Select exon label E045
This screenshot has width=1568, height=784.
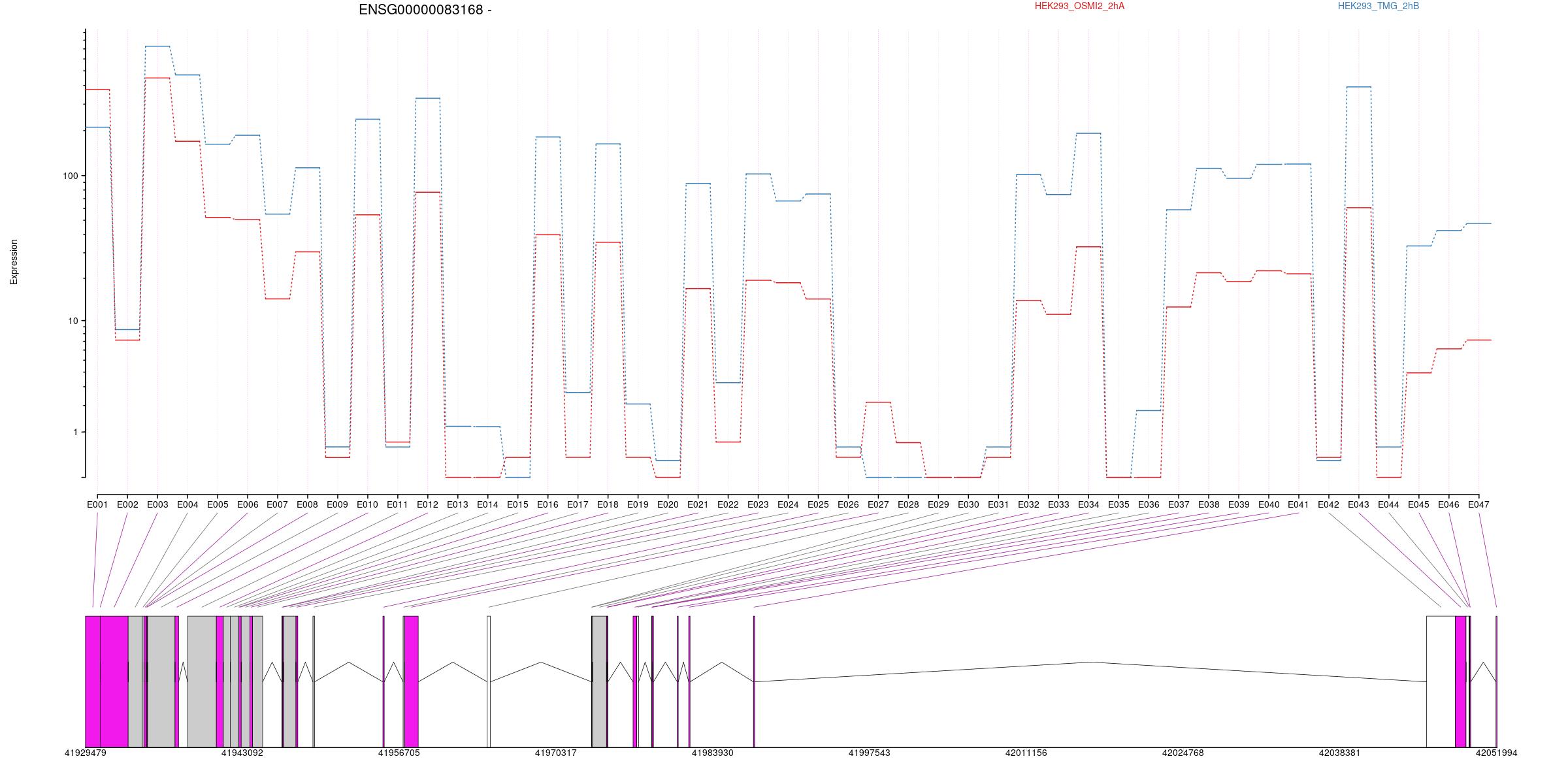pos(1418,504)
